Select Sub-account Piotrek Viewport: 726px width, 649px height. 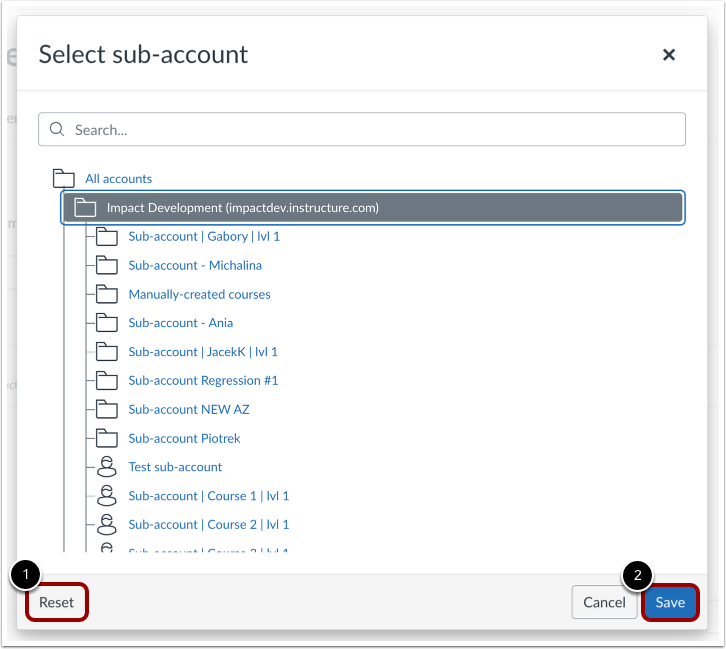pyautogui.click(x=184, y=438)
